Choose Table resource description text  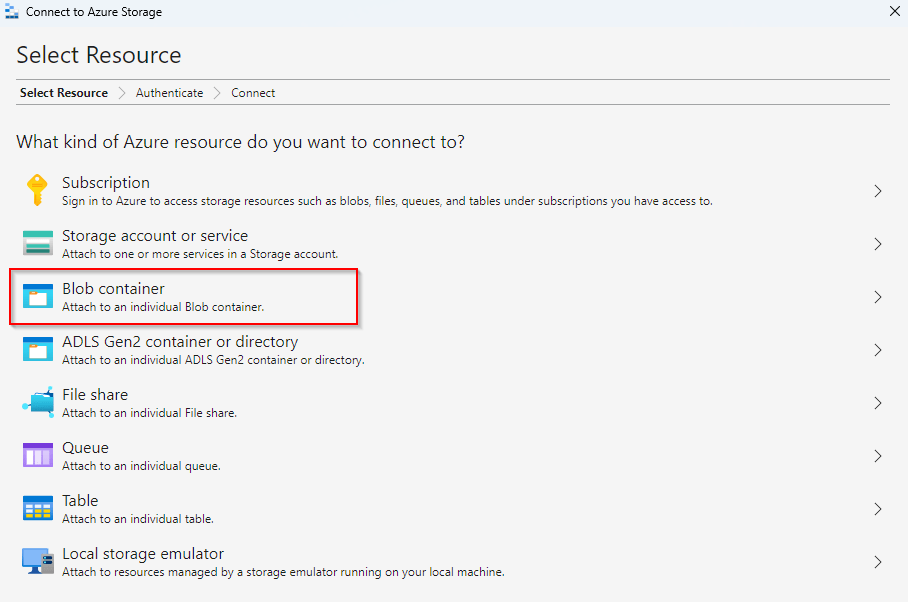(x=138, y=519)
